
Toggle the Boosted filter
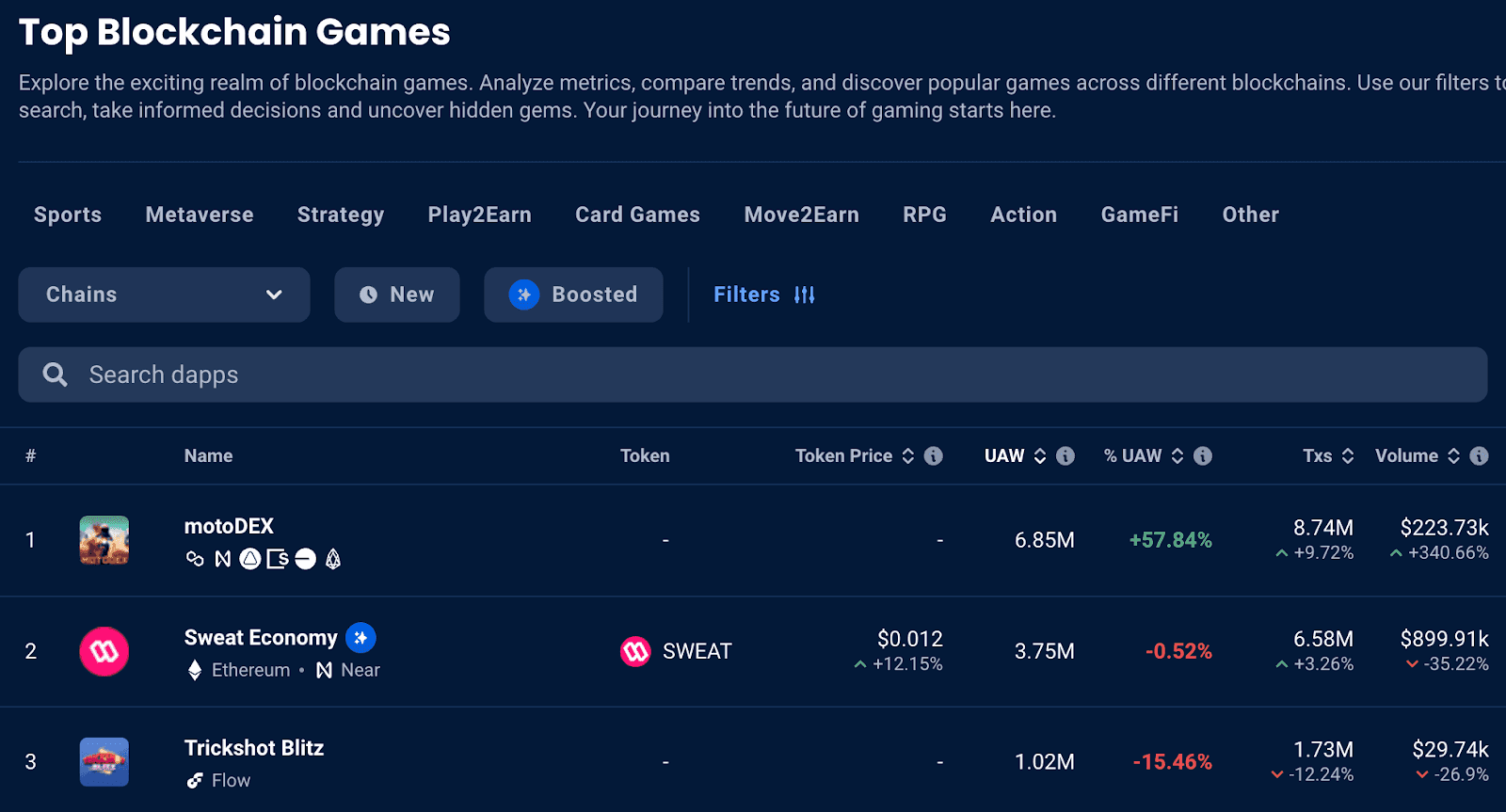click(574, 295)
